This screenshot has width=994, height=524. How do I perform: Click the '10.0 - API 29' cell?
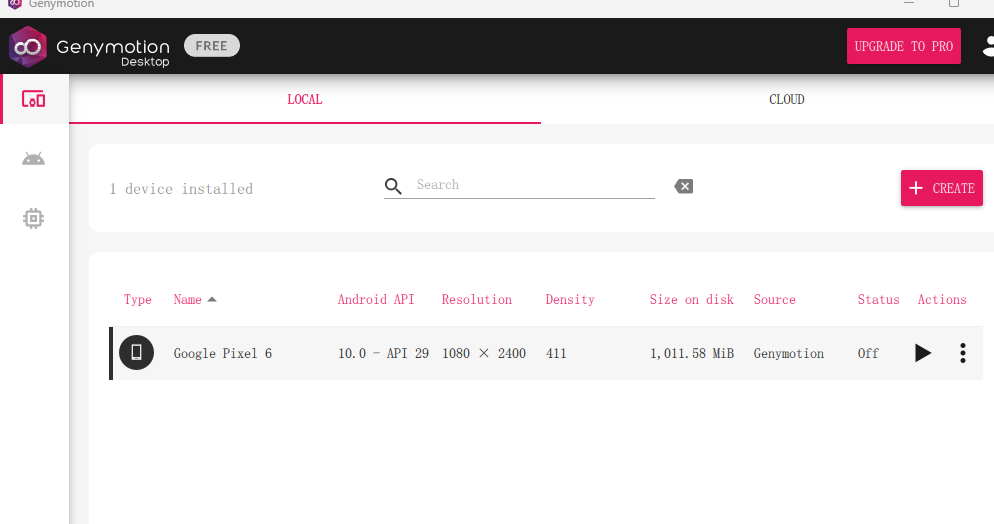[x=384, y=354]
